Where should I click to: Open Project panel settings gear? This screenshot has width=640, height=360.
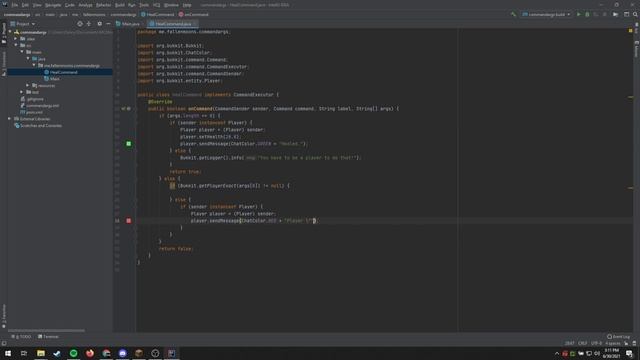click(x=100, y=24)
